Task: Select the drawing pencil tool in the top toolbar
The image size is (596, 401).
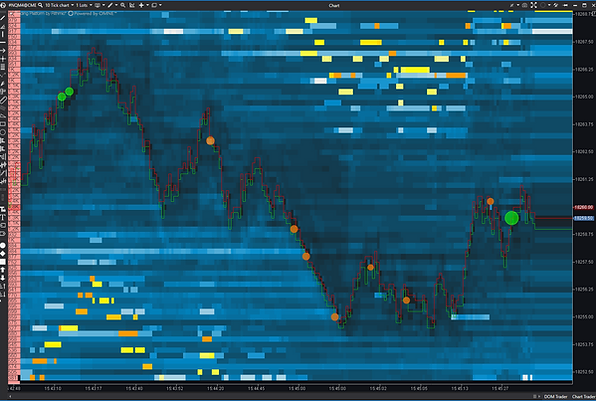Action: click(x=110, y=5)
